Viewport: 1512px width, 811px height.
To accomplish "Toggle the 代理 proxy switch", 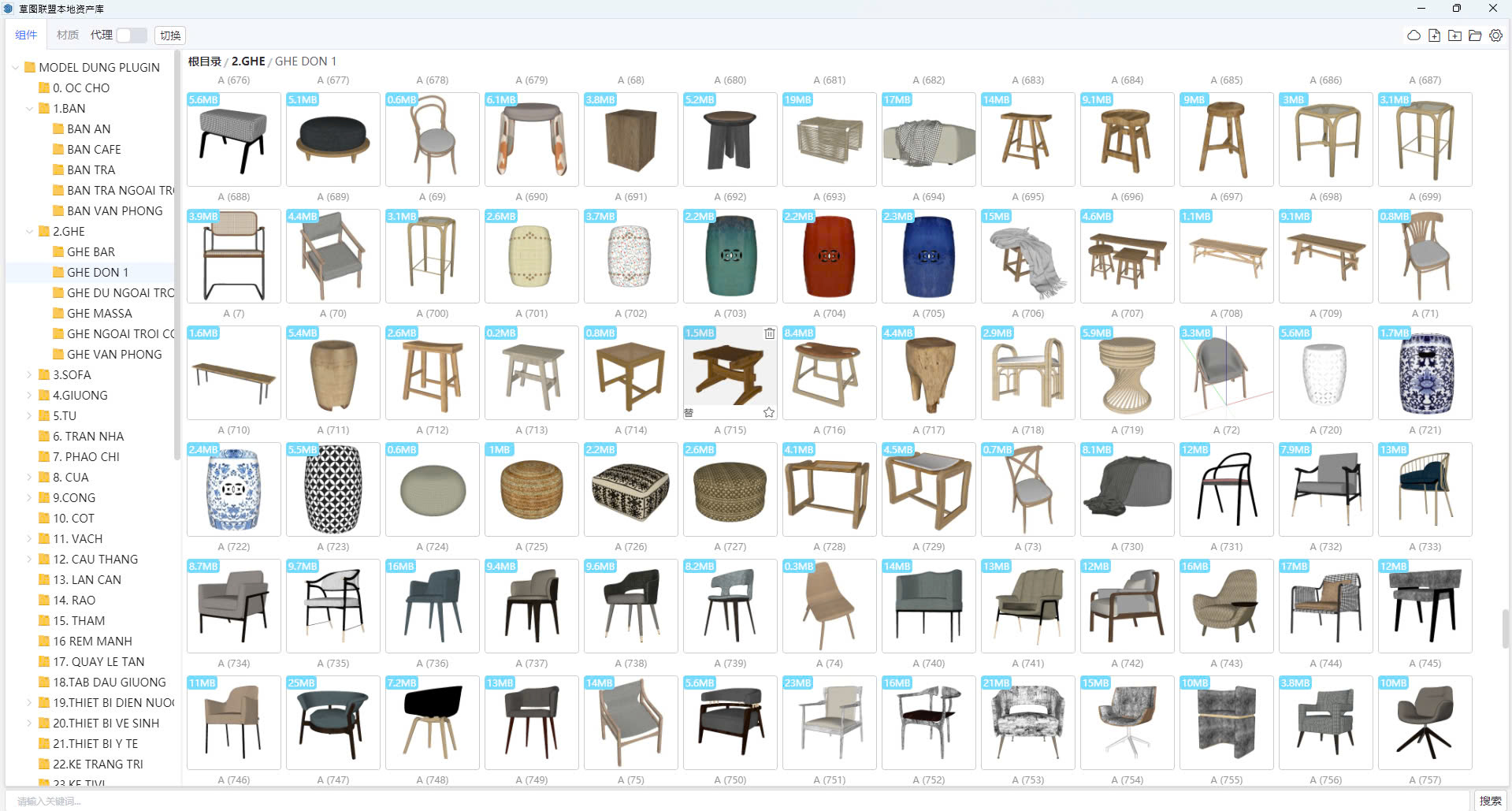I will tap(131, 35).
